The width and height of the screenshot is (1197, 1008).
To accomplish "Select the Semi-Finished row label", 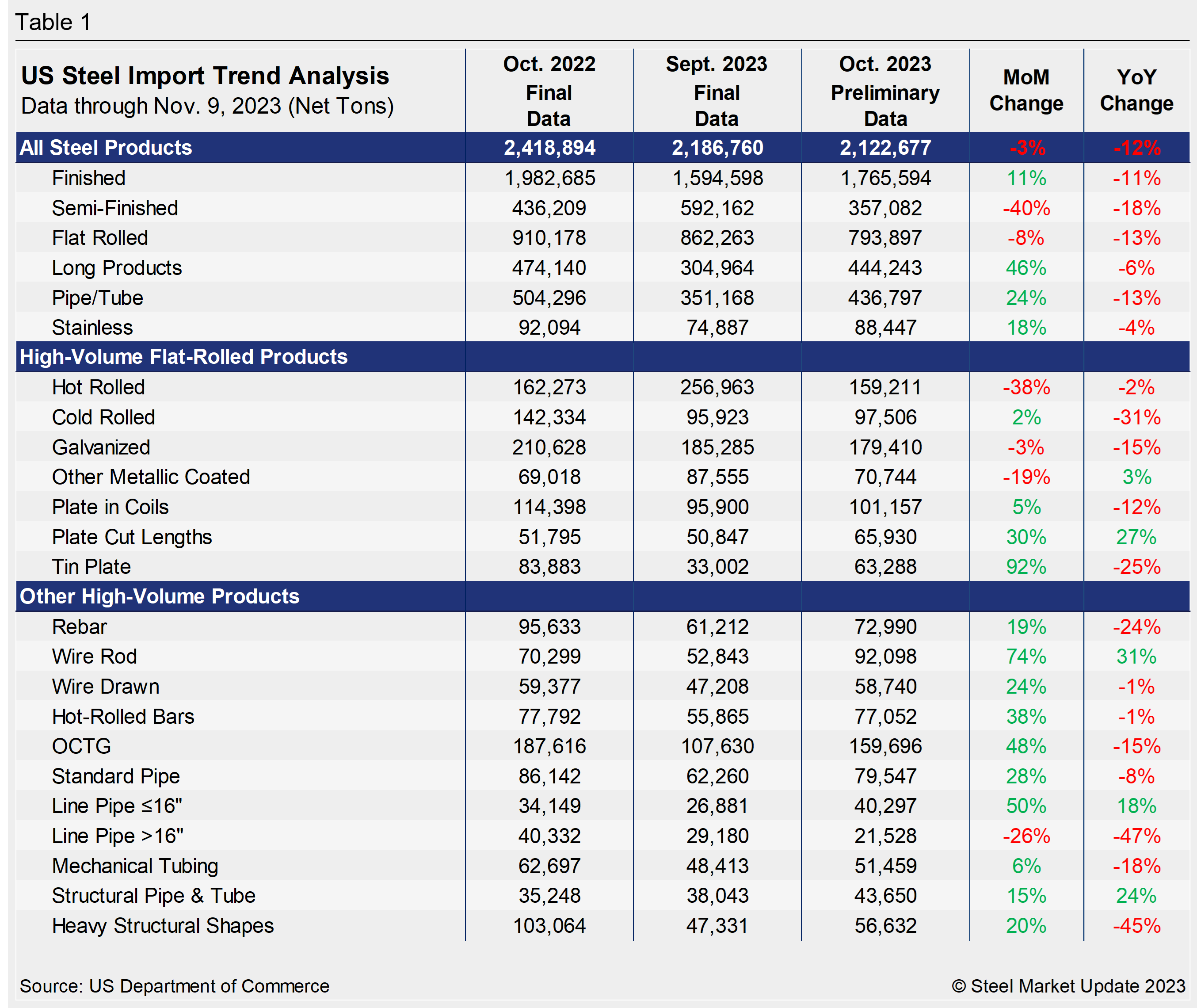I will point(115,208).
